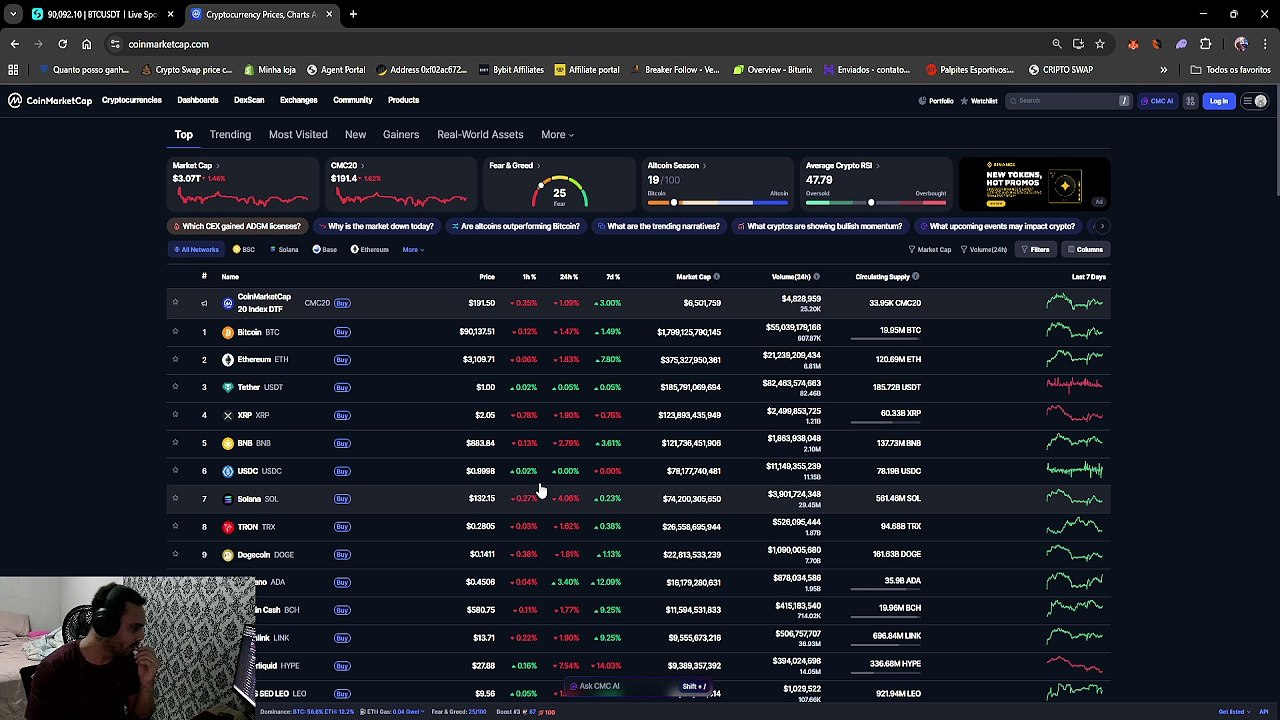Image resolution: width=1280 pixels, height=720 pixels.
Task: Open the Market Cap filter dropdown
Action: point(930,250)
